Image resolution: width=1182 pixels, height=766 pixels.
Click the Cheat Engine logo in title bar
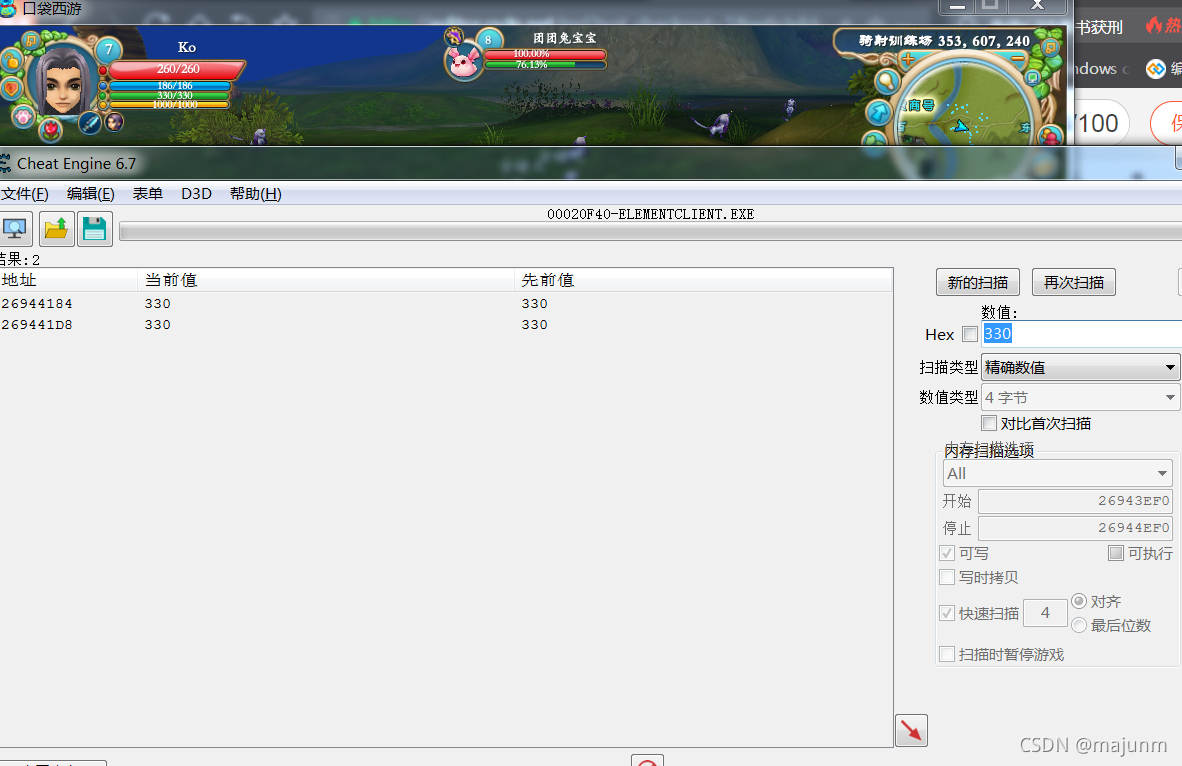(x=5, y=164)
